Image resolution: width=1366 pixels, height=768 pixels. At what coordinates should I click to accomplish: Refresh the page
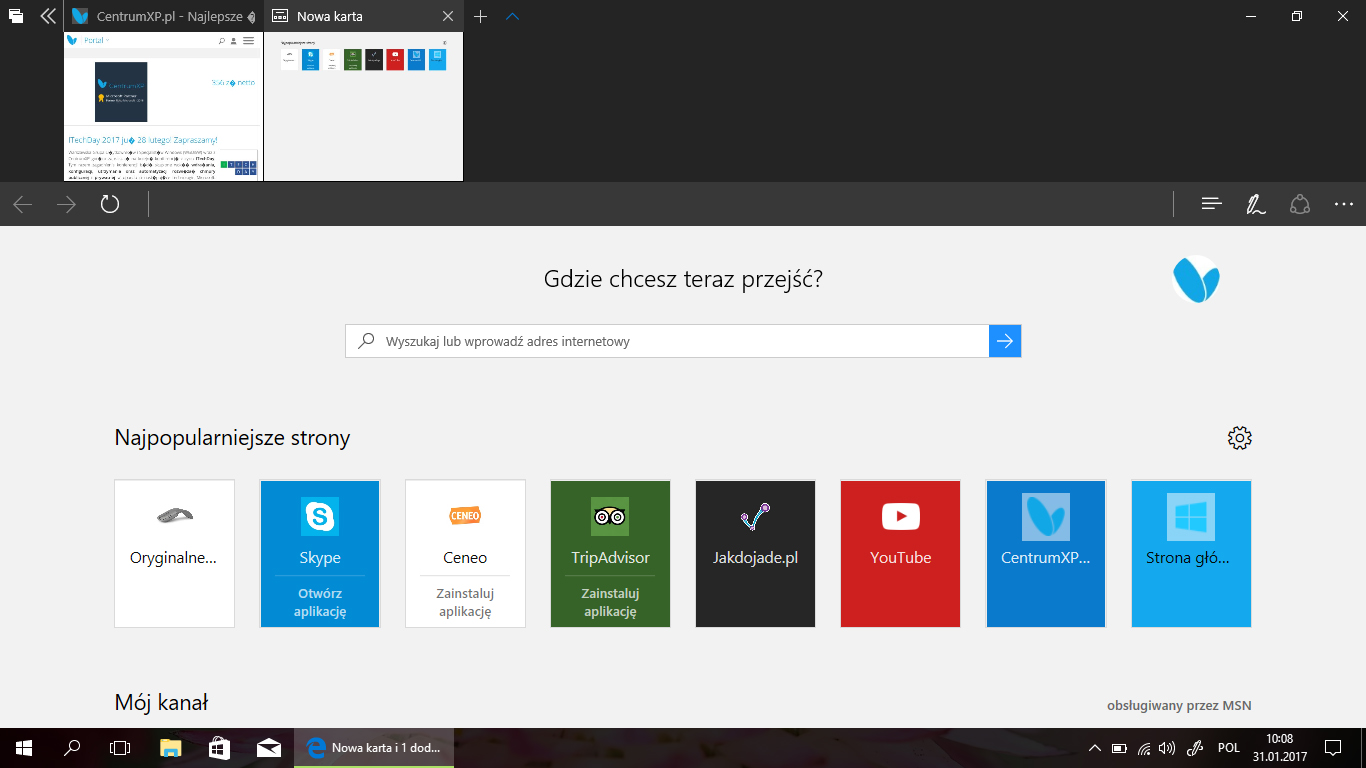(110, 204)
